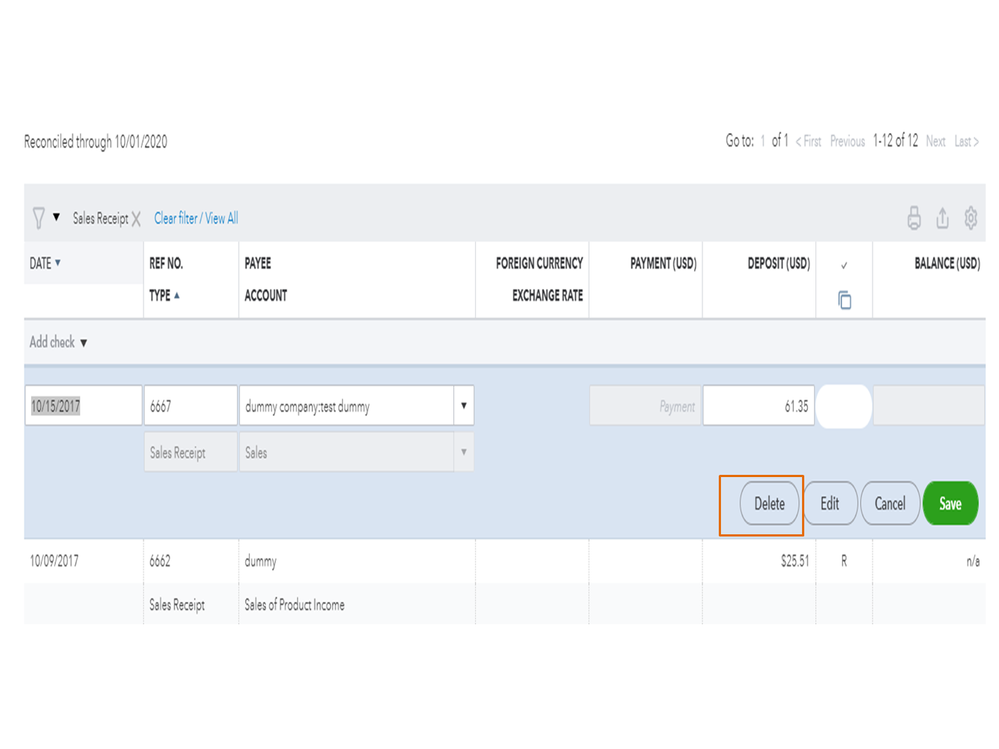This screenshot has width=999, height=749.
Task: Click the copy icon in column header
Action: click(x=844, y=300)
